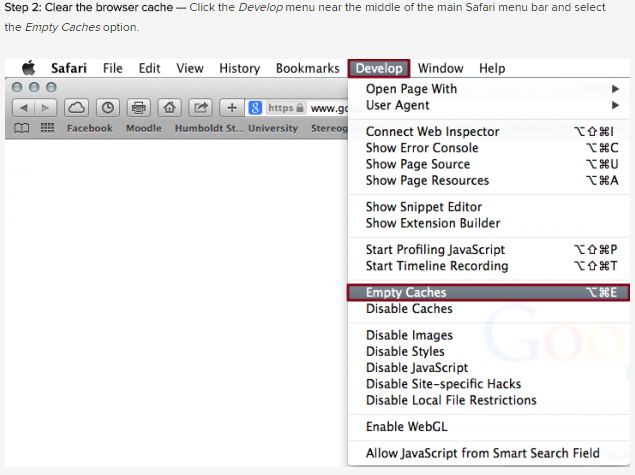This screenshot has width=635, height=475.
Task: Click the https lock indicator
Action: tap(286, 108)
